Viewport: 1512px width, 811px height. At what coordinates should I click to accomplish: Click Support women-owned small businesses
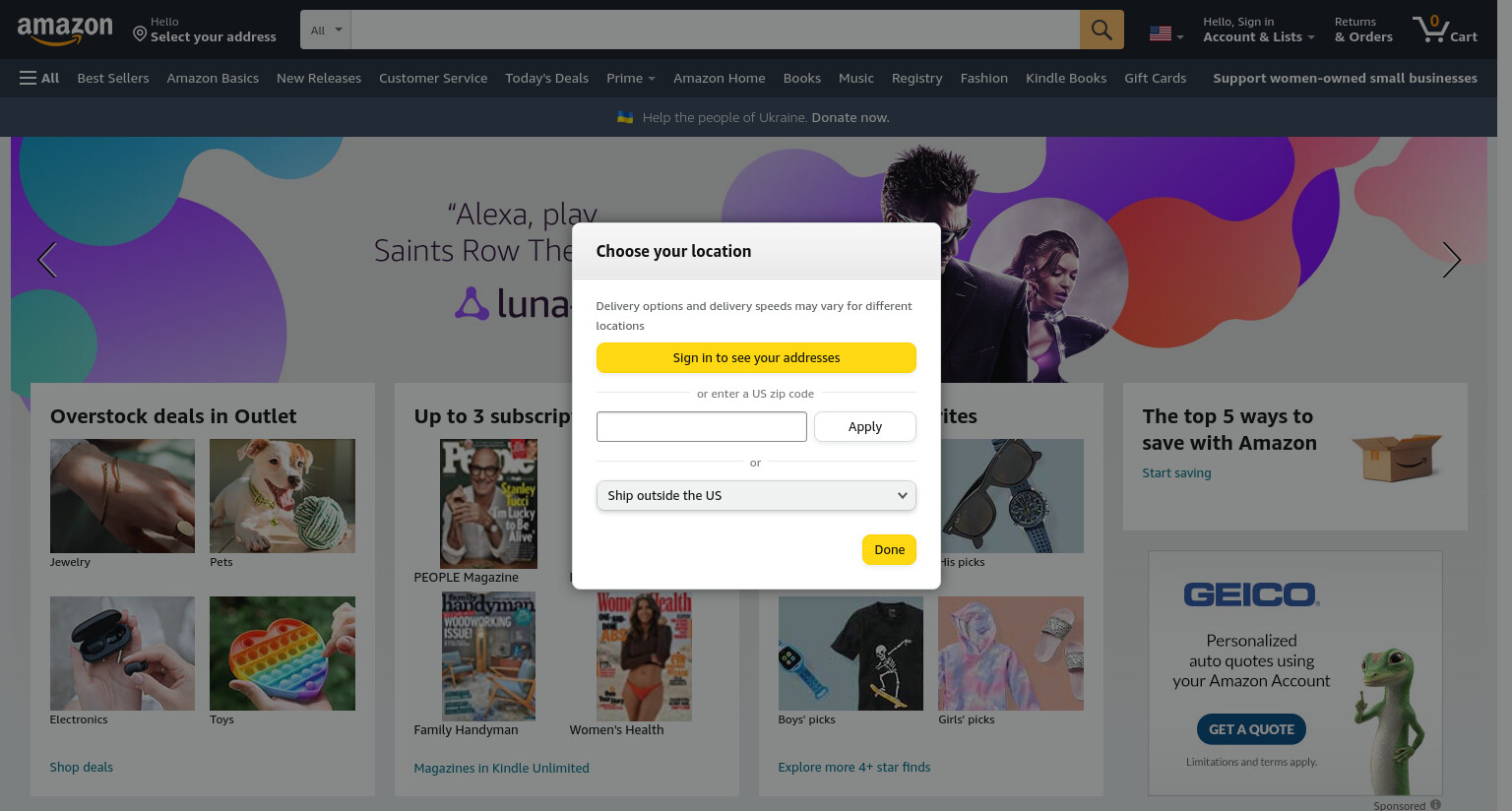click(x=1345, y=78)
